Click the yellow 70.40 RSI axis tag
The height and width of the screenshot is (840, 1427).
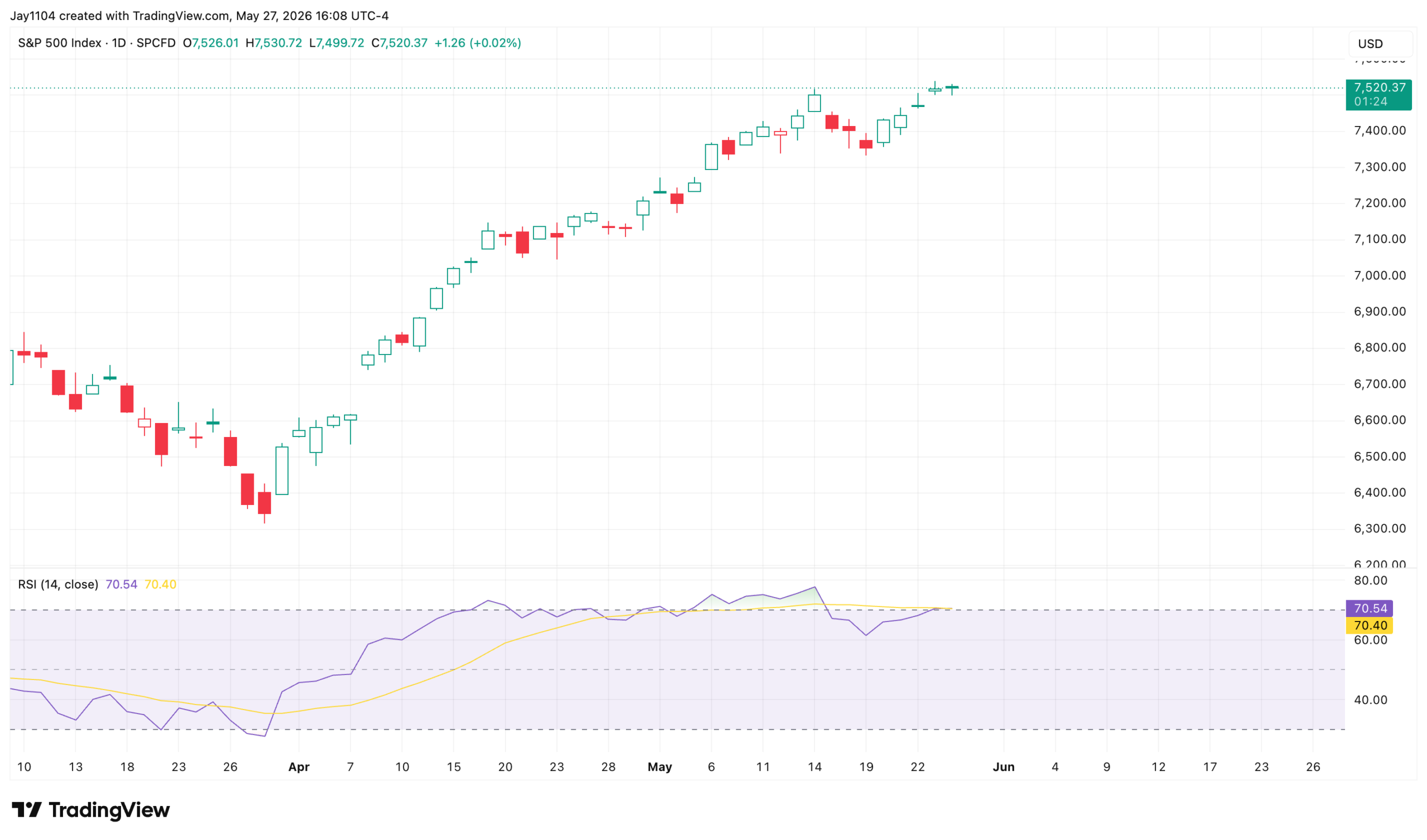(x=1369, y=625)
